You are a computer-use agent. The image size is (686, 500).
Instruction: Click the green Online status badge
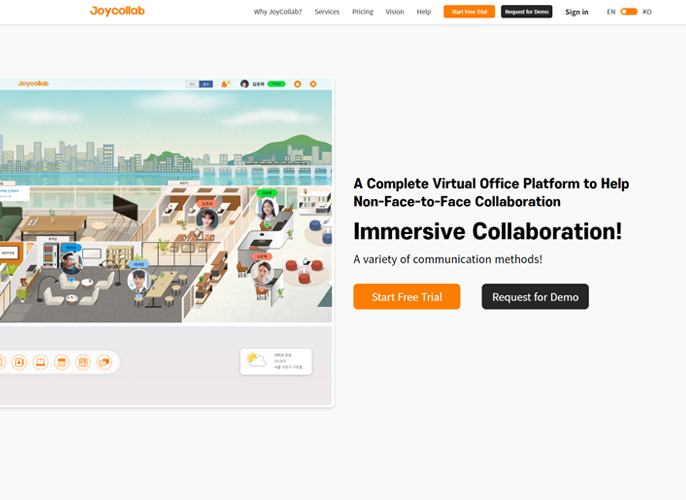coord(276,84)
